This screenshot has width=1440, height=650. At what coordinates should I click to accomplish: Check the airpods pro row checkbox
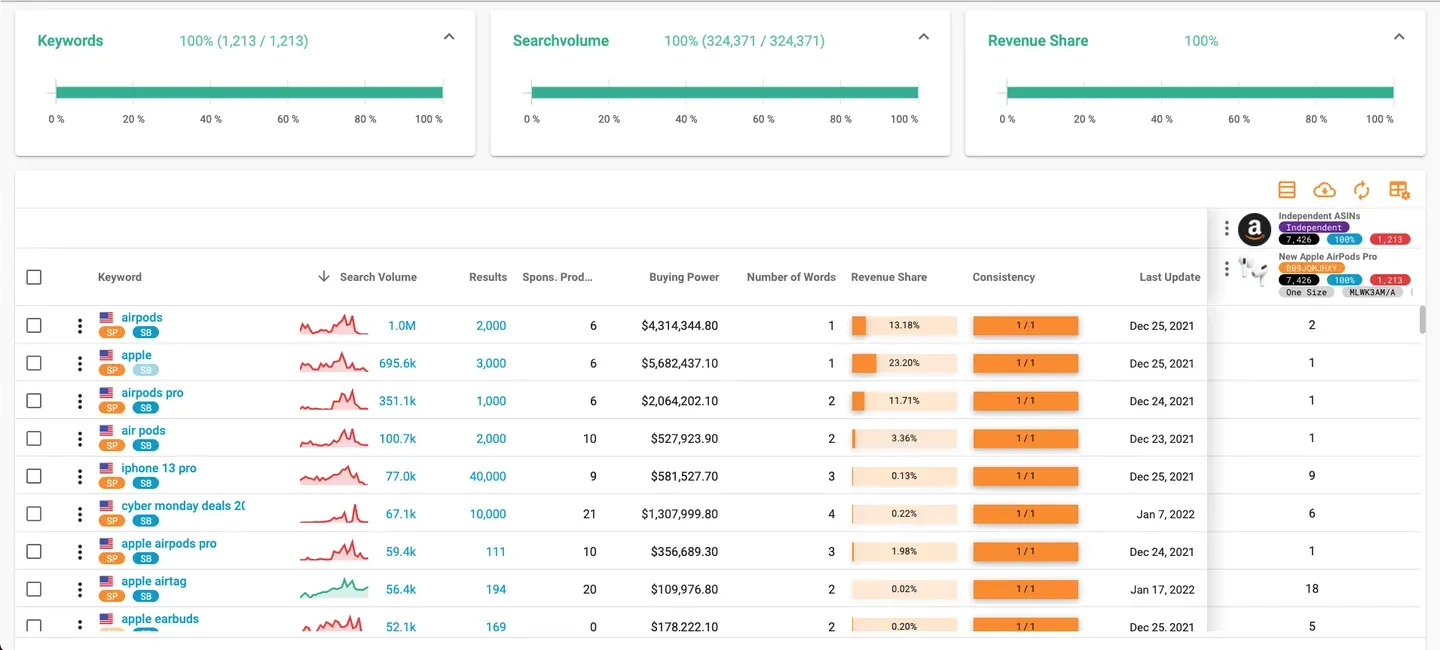tap(34, 401)
